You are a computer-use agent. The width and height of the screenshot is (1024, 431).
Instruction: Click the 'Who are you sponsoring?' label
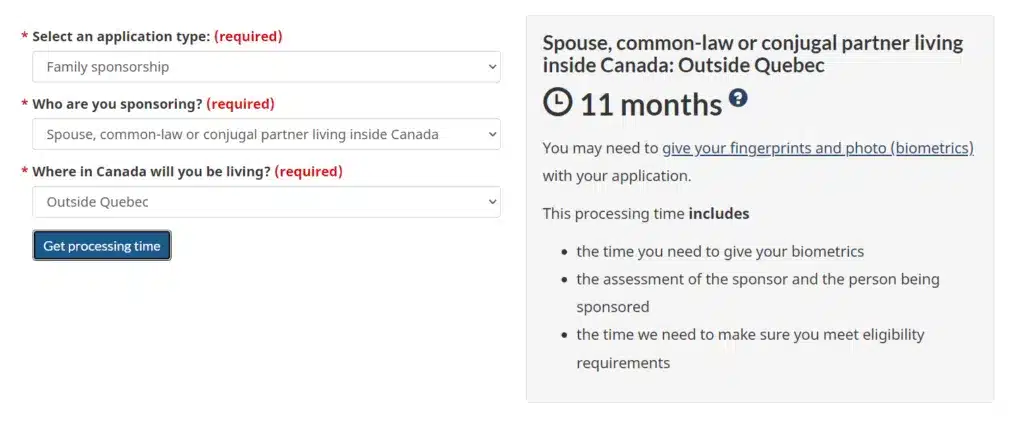tap(117, 104)
